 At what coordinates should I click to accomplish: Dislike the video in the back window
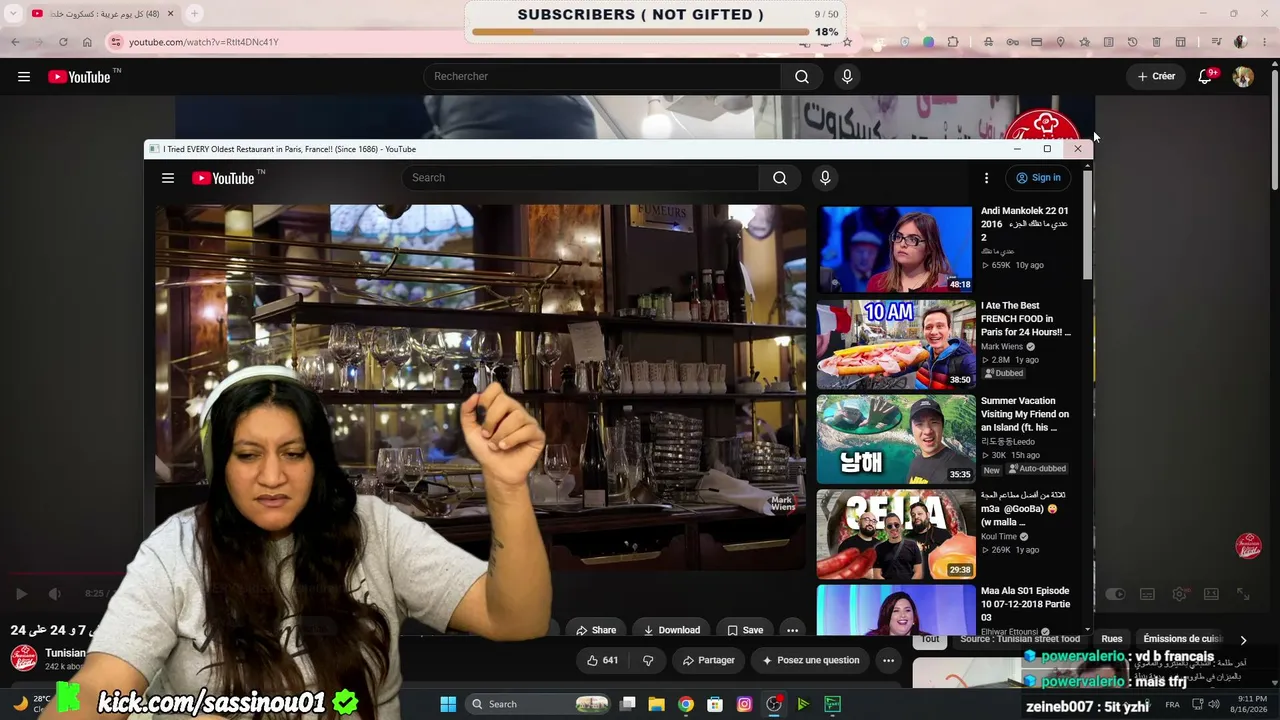point(648,660)
